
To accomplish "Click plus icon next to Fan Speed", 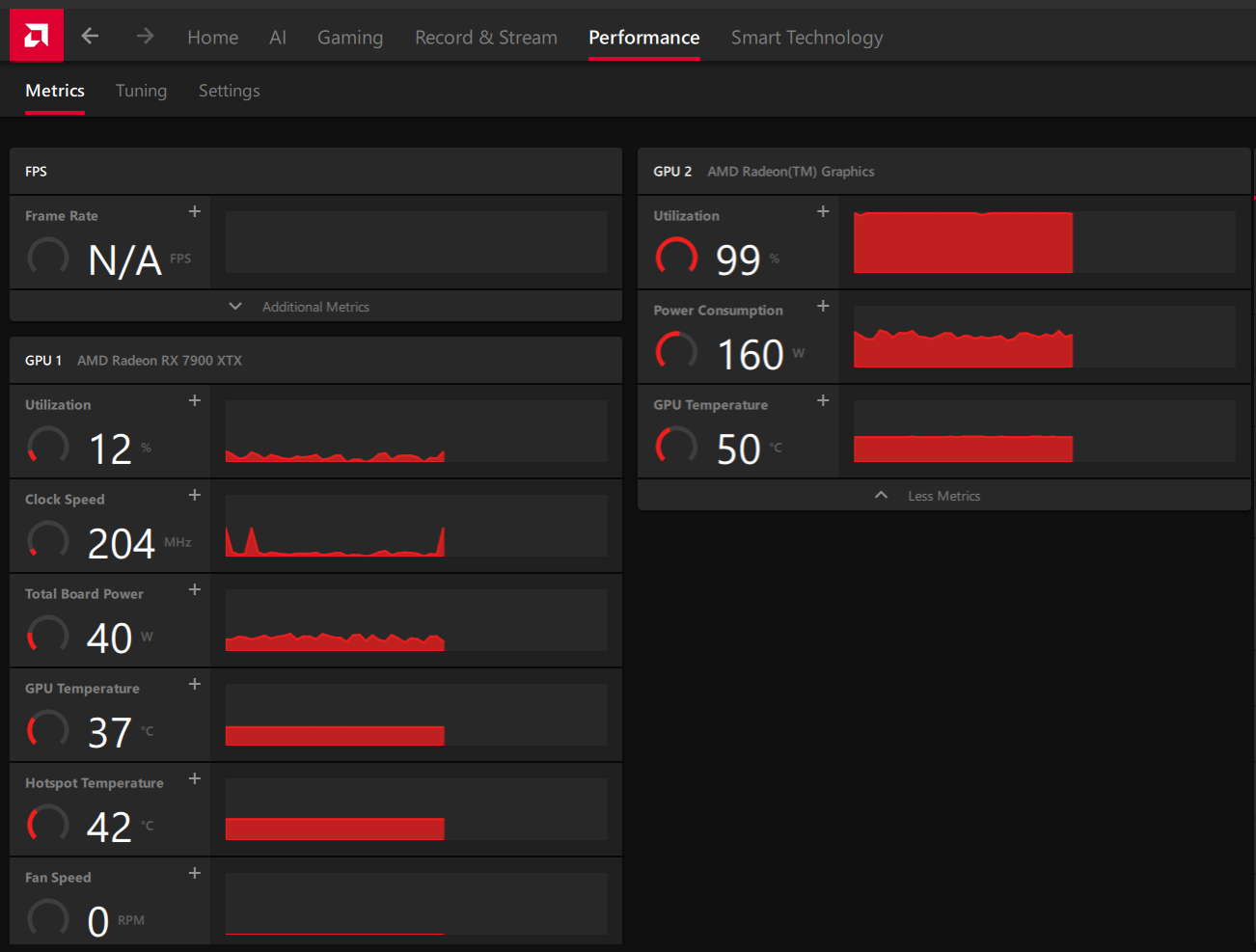I will [x=195, y=873].
